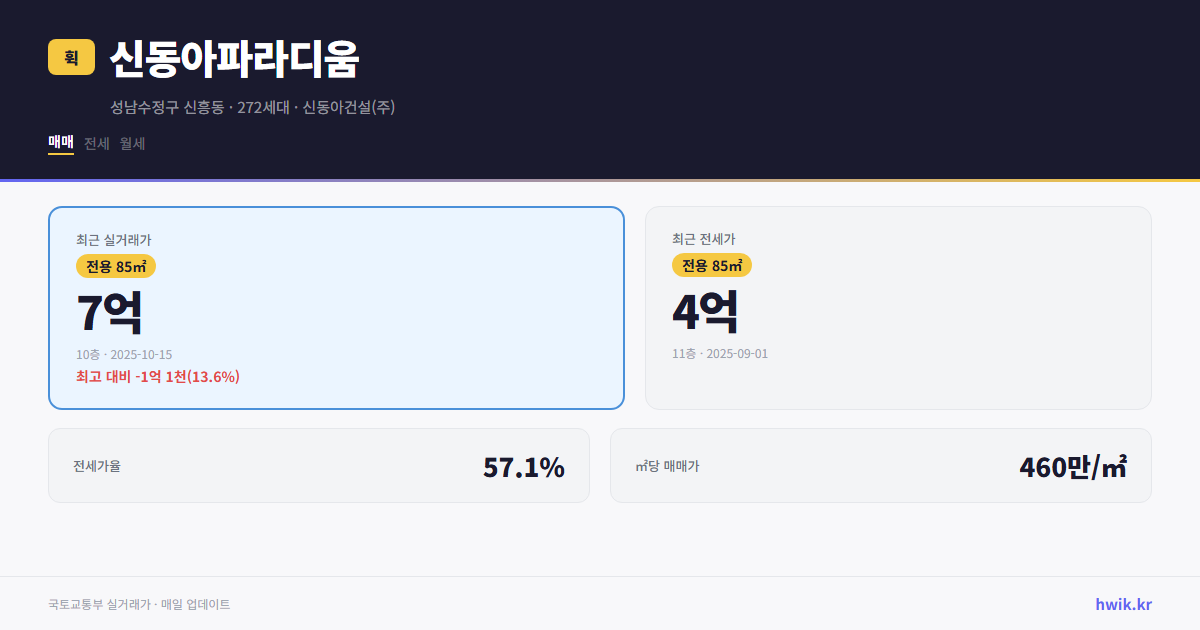Open the apartment name 신동아파라디움

[236, 59]
